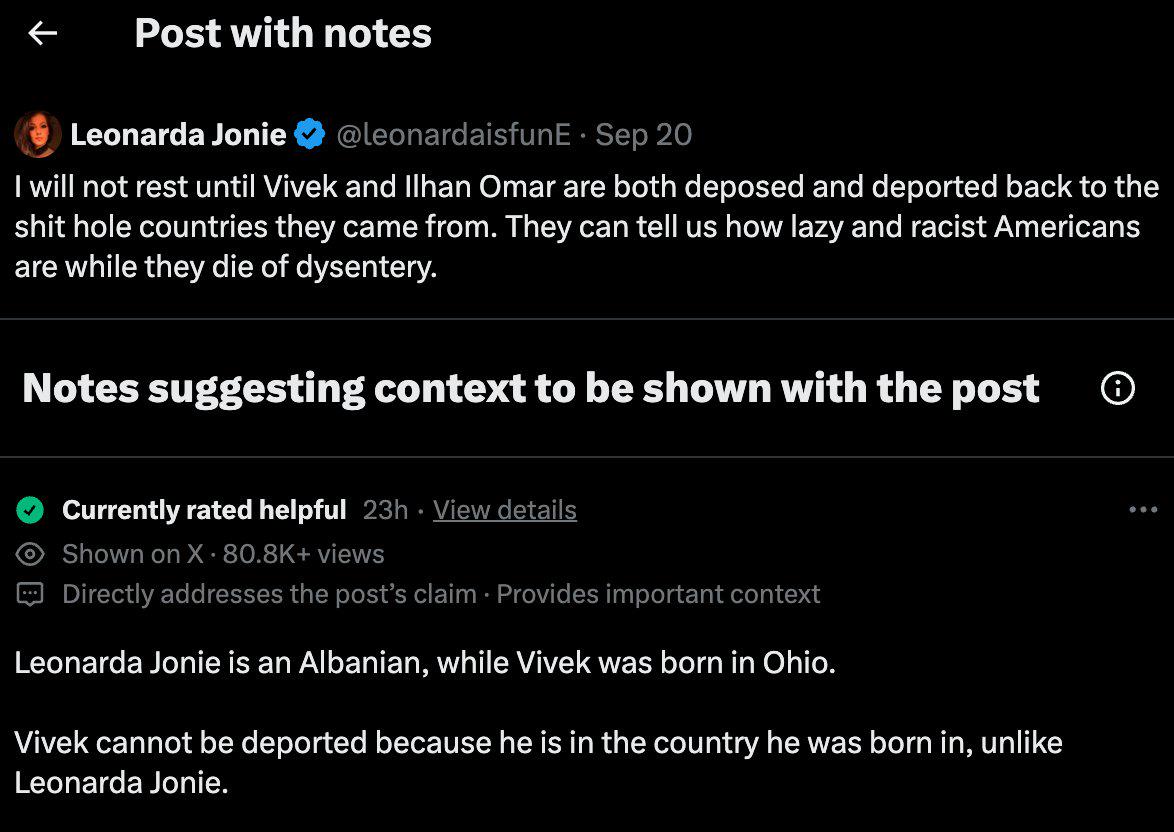Open the three-dot note options menu

1143,510
